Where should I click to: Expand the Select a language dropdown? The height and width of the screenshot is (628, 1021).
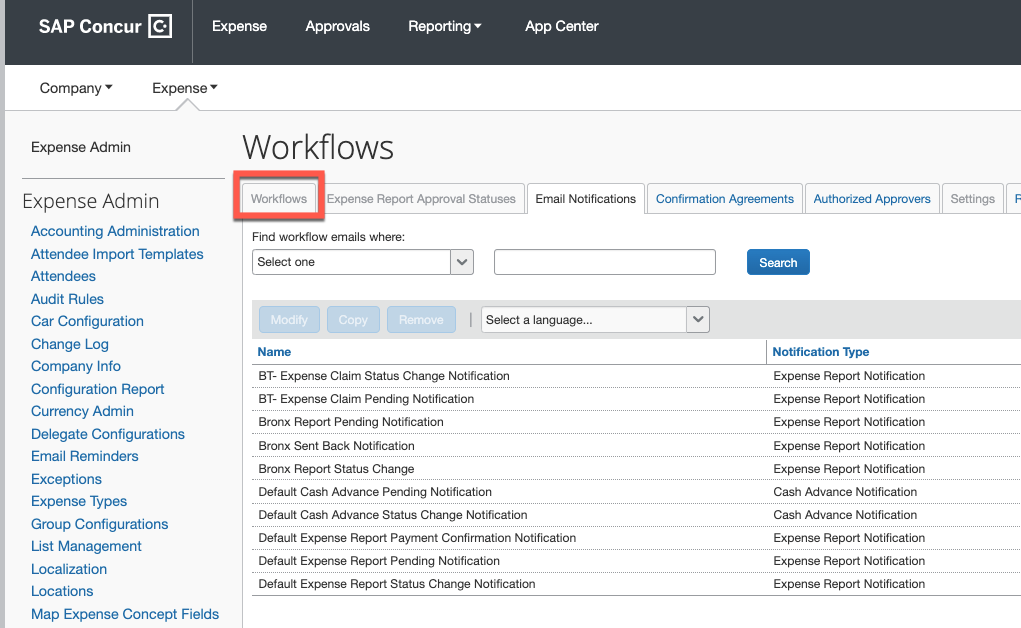pyautogui.click(x=595, y=320)
